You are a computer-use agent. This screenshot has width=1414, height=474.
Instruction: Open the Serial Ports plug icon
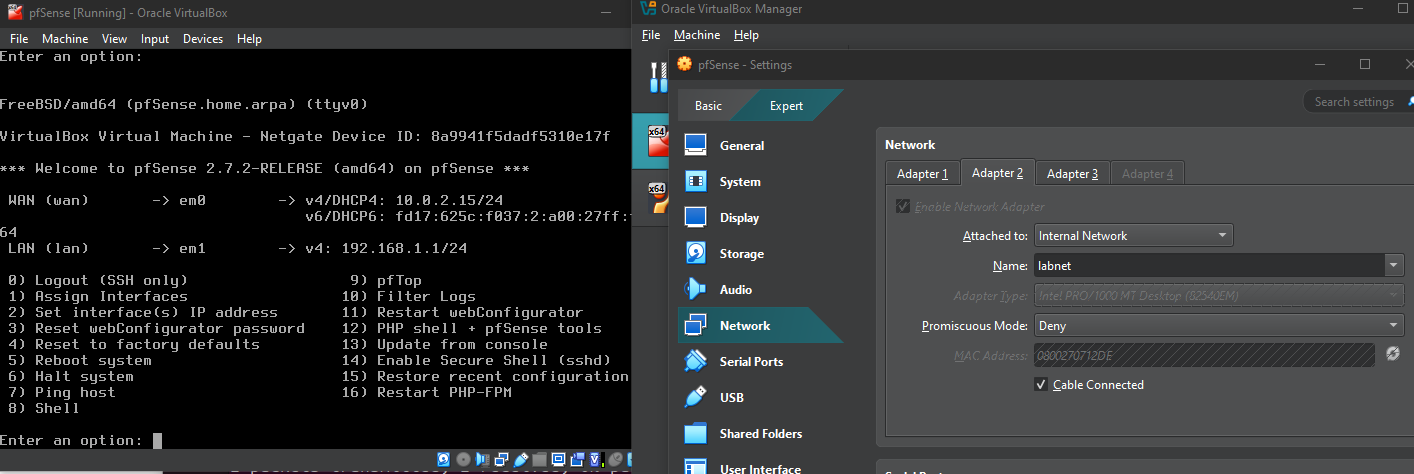(696, 361)
